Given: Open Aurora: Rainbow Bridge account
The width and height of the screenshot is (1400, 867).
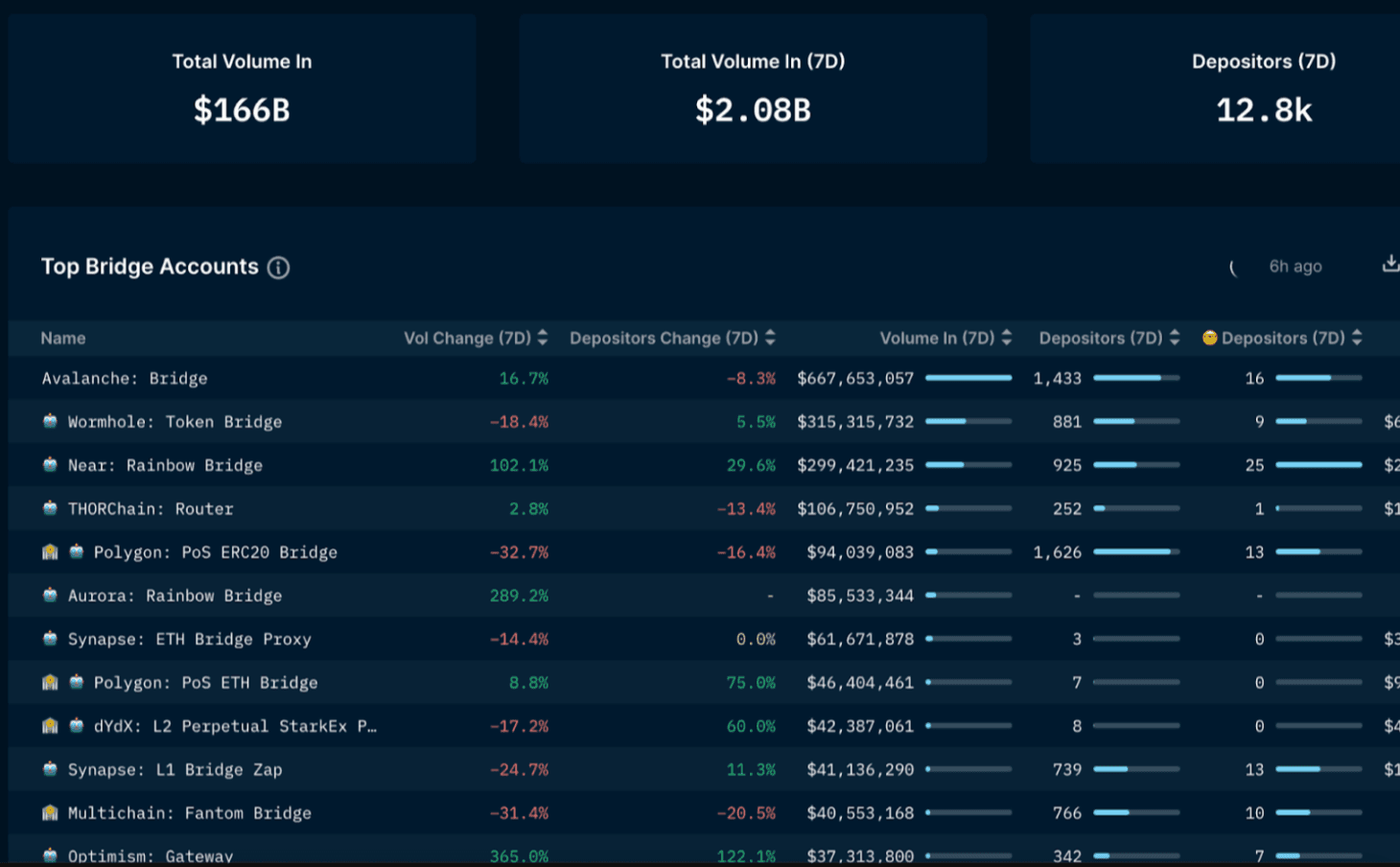Looking at the screenshot, I should (x=175, y=596).
